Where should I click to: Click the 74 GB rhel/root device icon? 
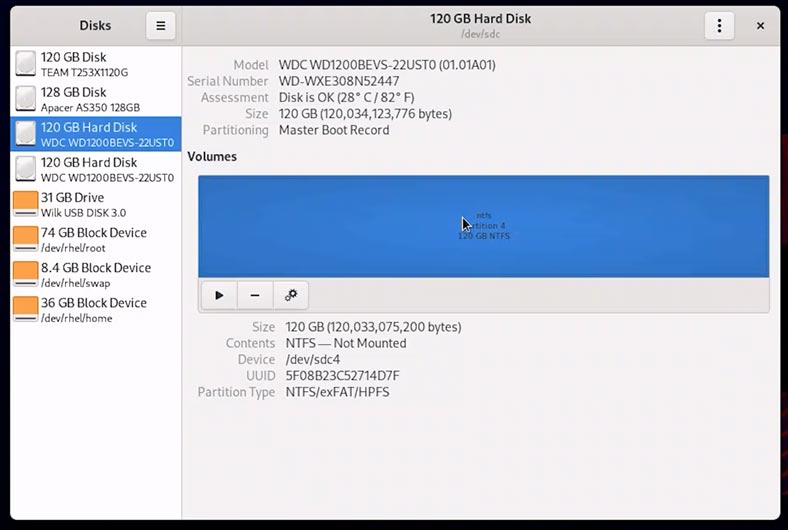26,239
